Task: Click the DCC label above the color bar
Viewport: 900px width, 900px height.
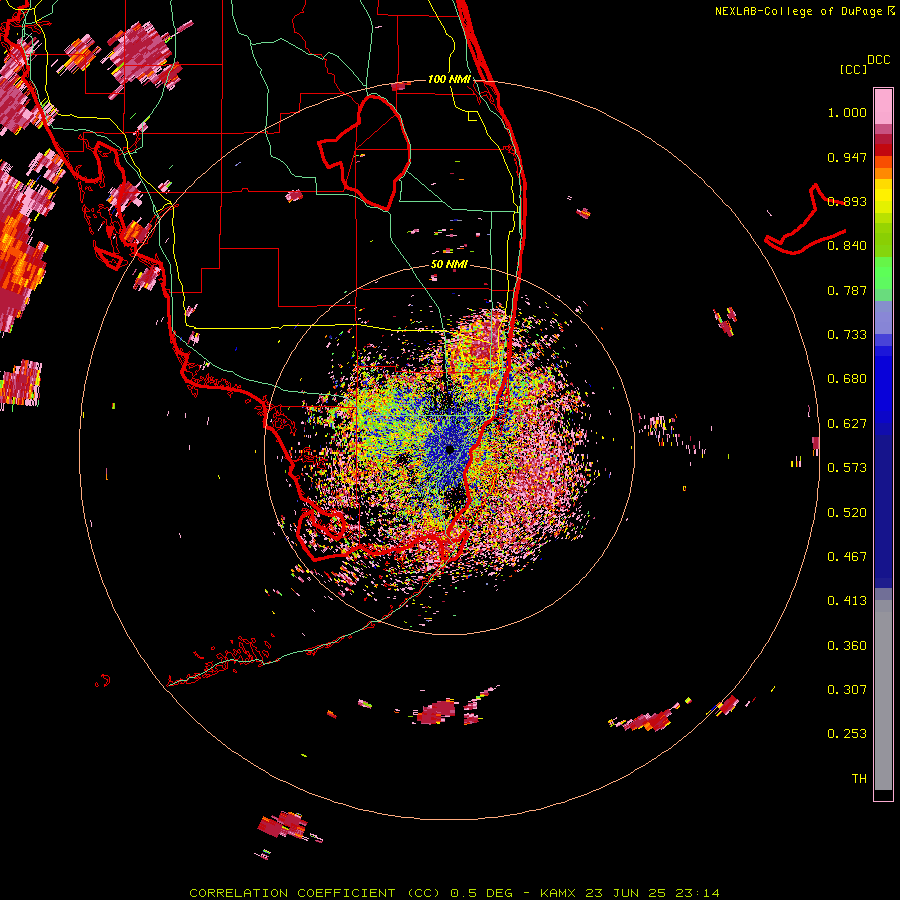Action: [878, 60]
